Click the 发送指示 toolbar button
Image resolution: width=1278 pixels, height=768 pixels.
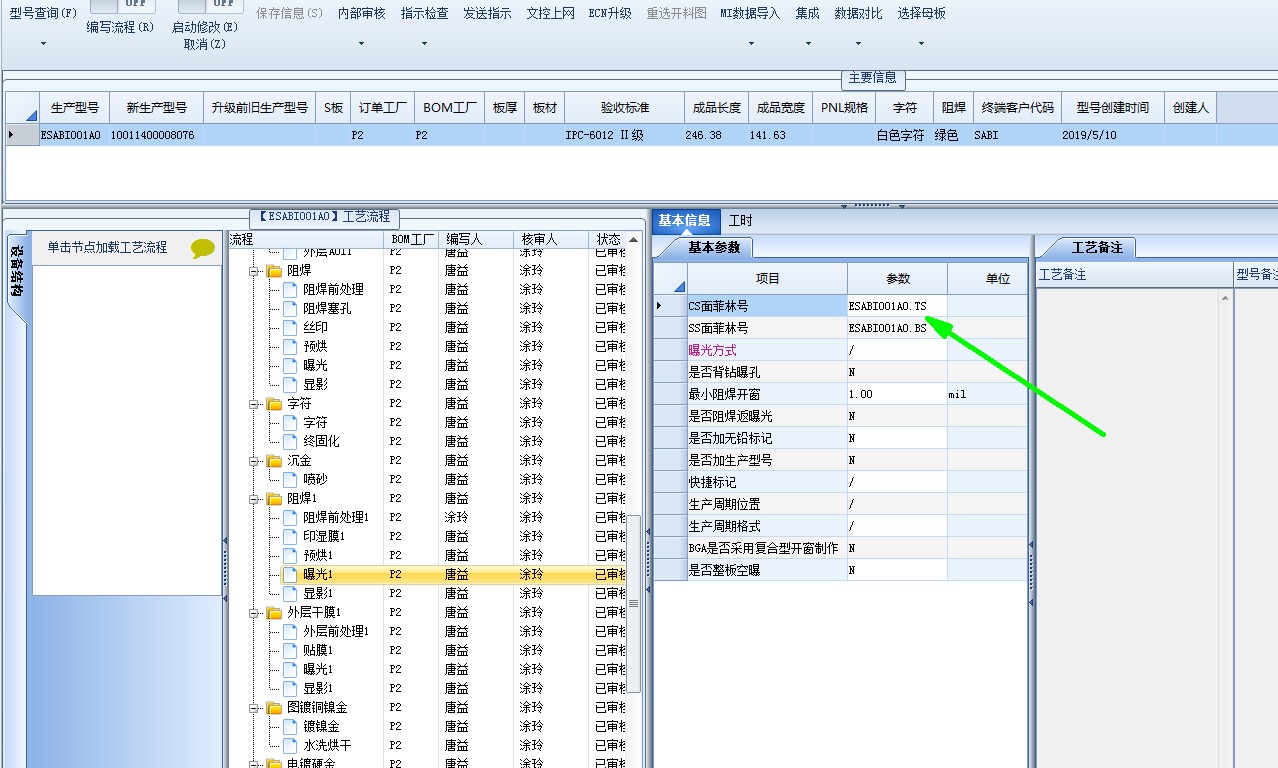(487, 13)
